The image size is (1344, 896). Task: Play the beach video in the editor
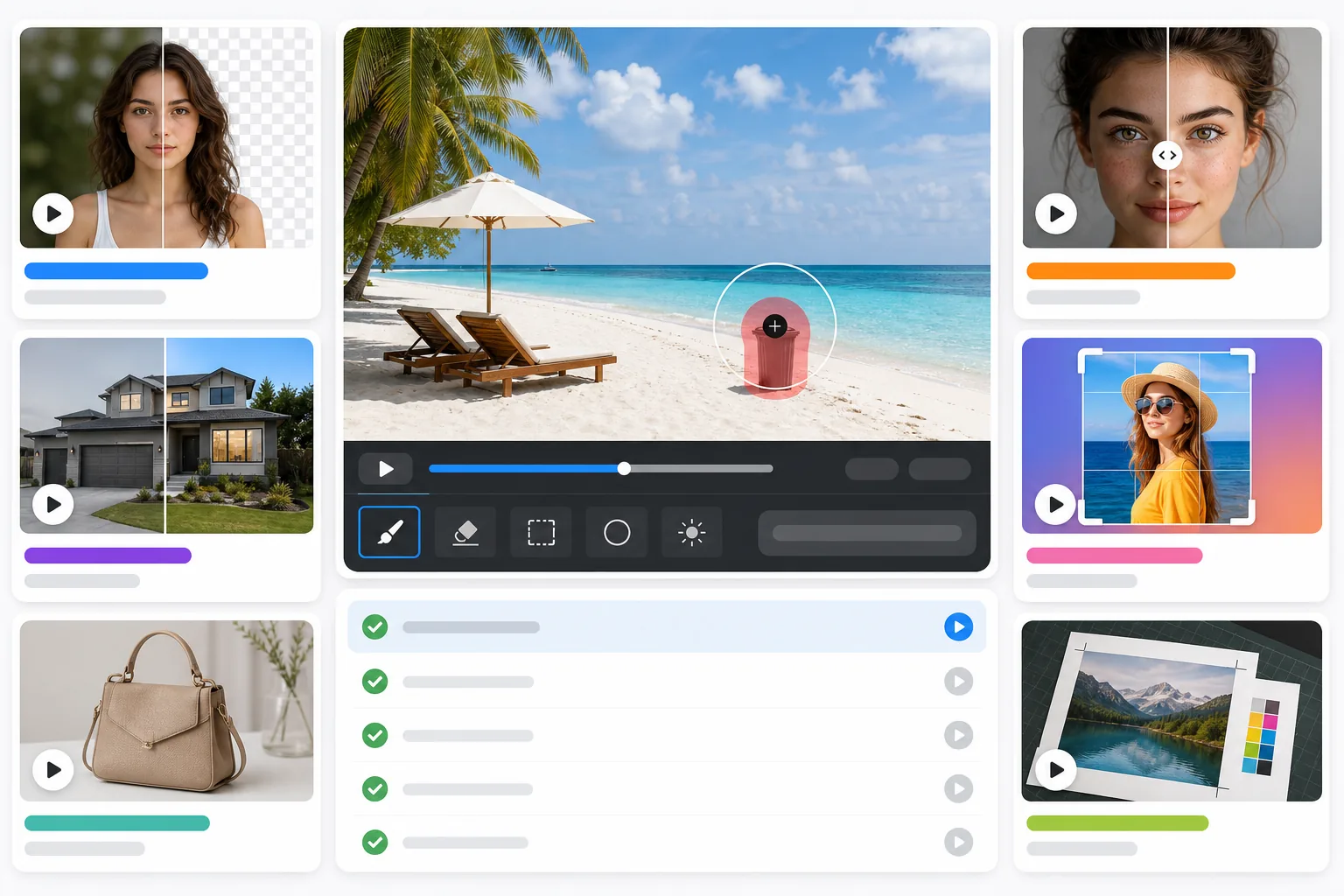pyautogui.click(x=386, y=469)
